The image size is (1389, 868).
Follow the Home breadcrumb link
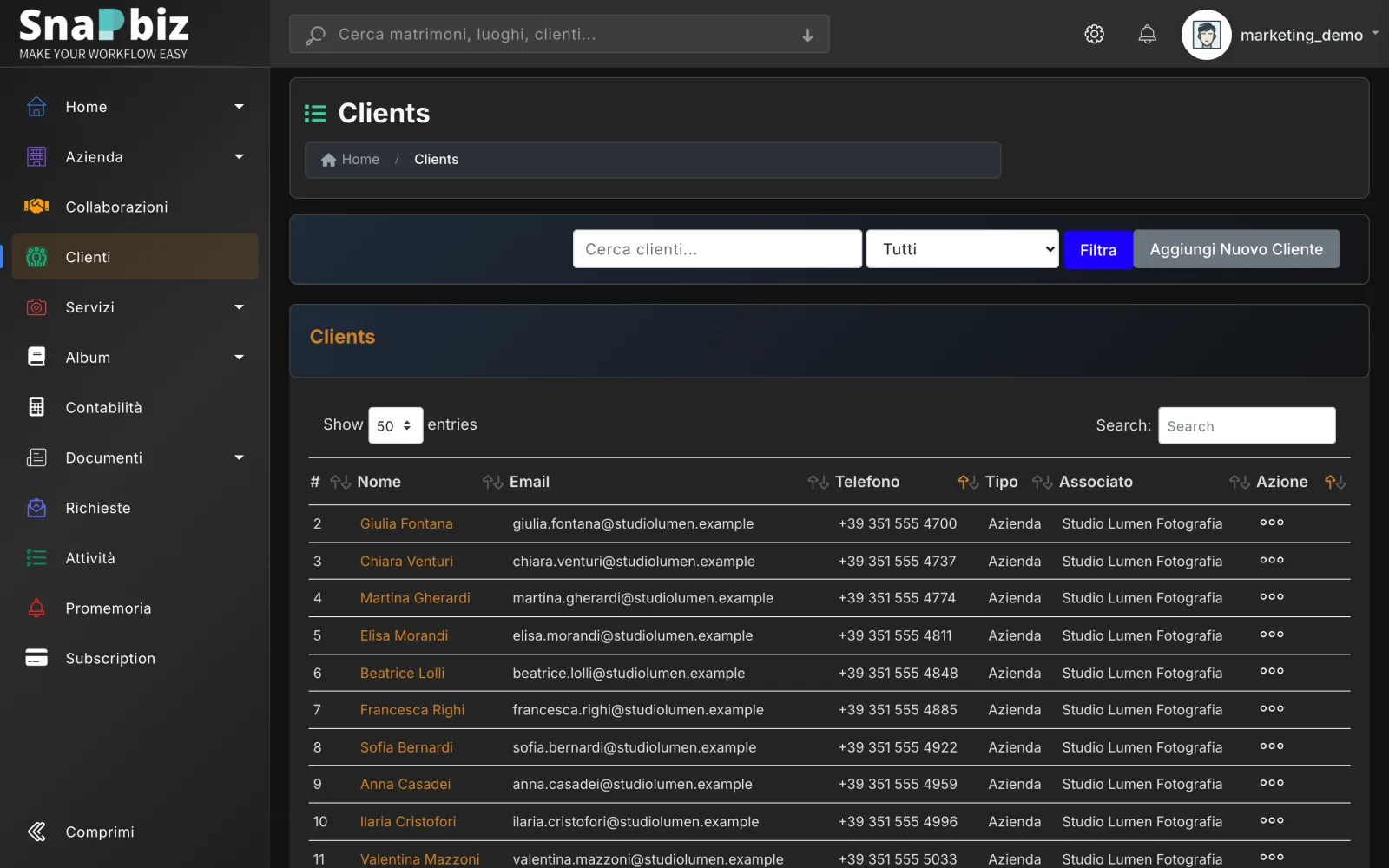tap(351, 160)
